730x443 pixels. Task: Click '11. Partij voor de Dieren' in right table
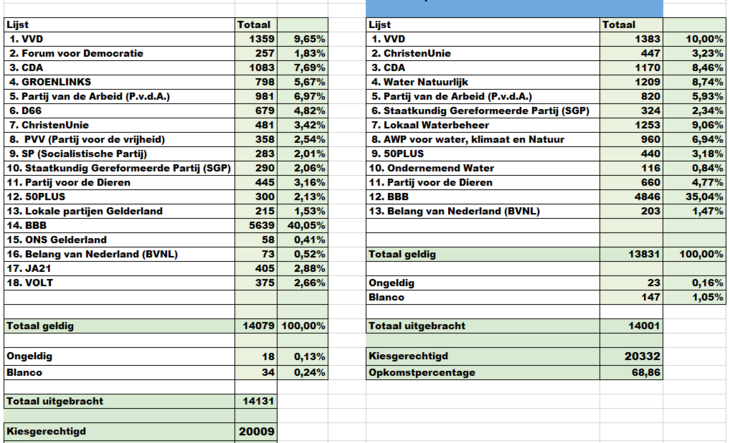click(483, 182)
